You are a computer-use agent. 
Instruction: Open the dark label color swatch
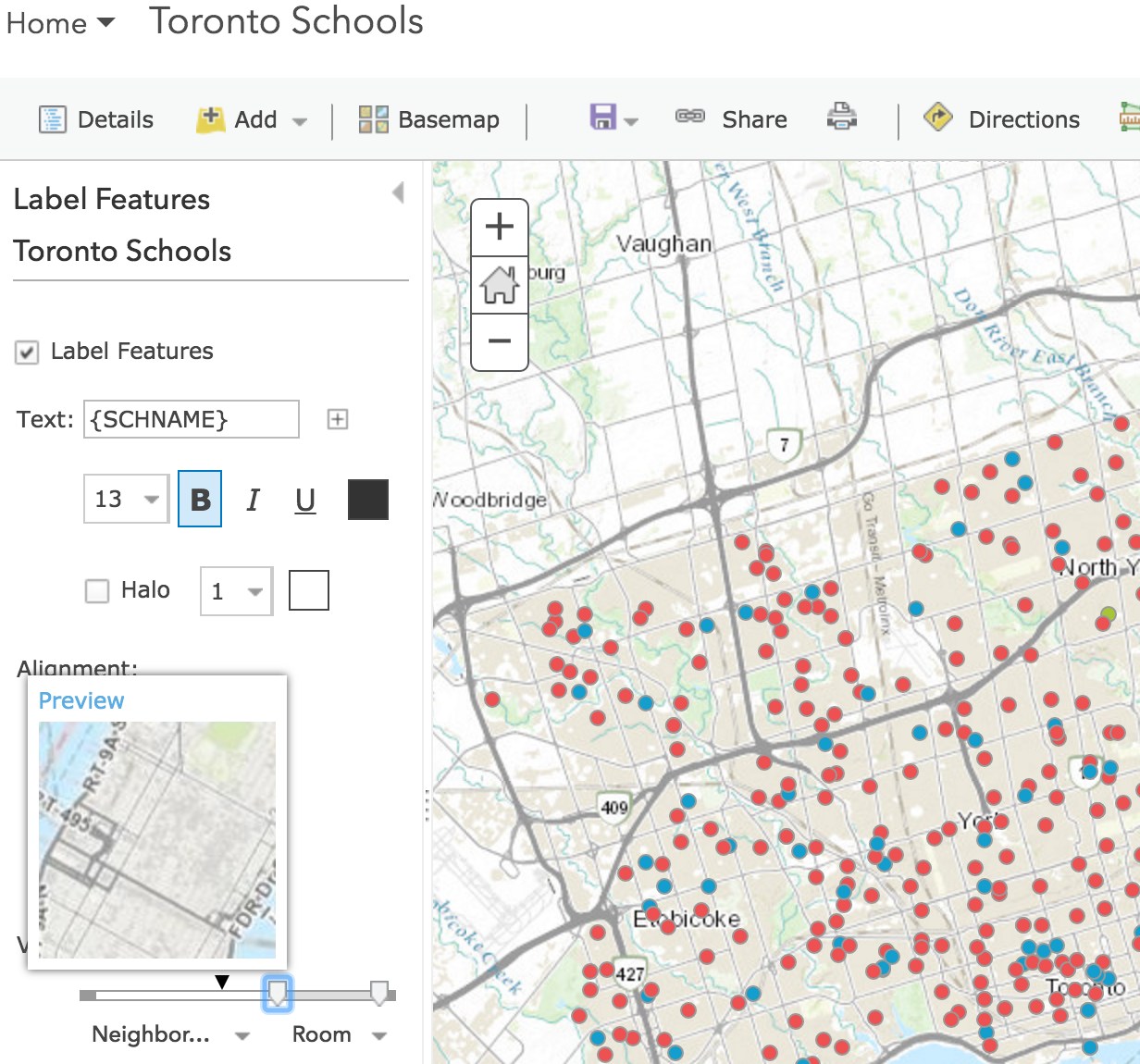[x=368, y=500]
